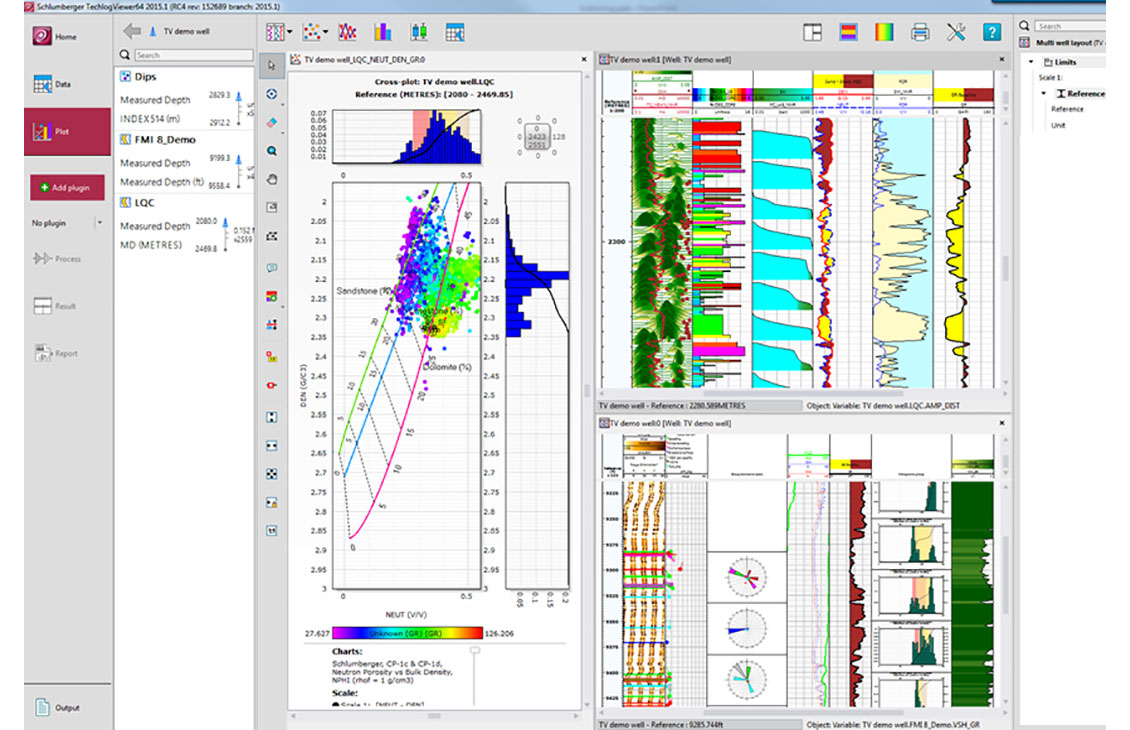Screen dimensions: 1130x730
Task: Open the Output section
Action: [x=67, y=708]
